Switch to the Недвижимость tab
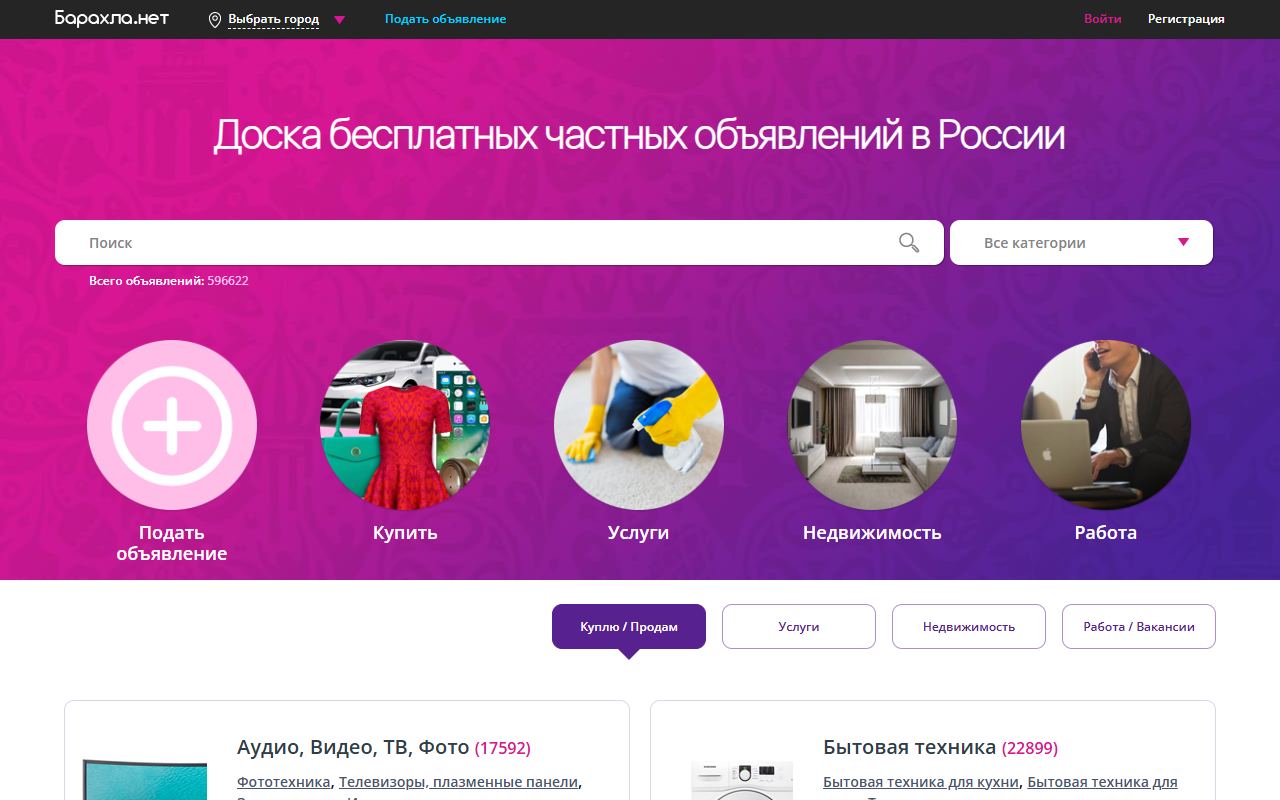This screenshot has width=1280, height=800. click(x=969, y=627)
